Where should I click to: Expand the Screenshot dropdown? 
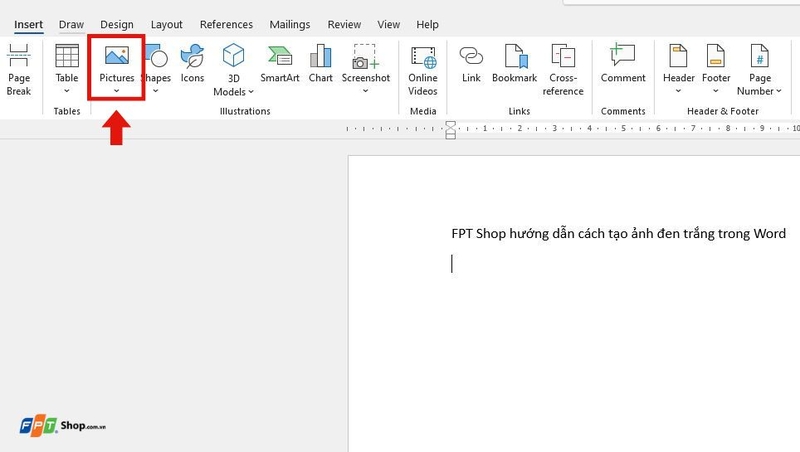coord(365,91)
